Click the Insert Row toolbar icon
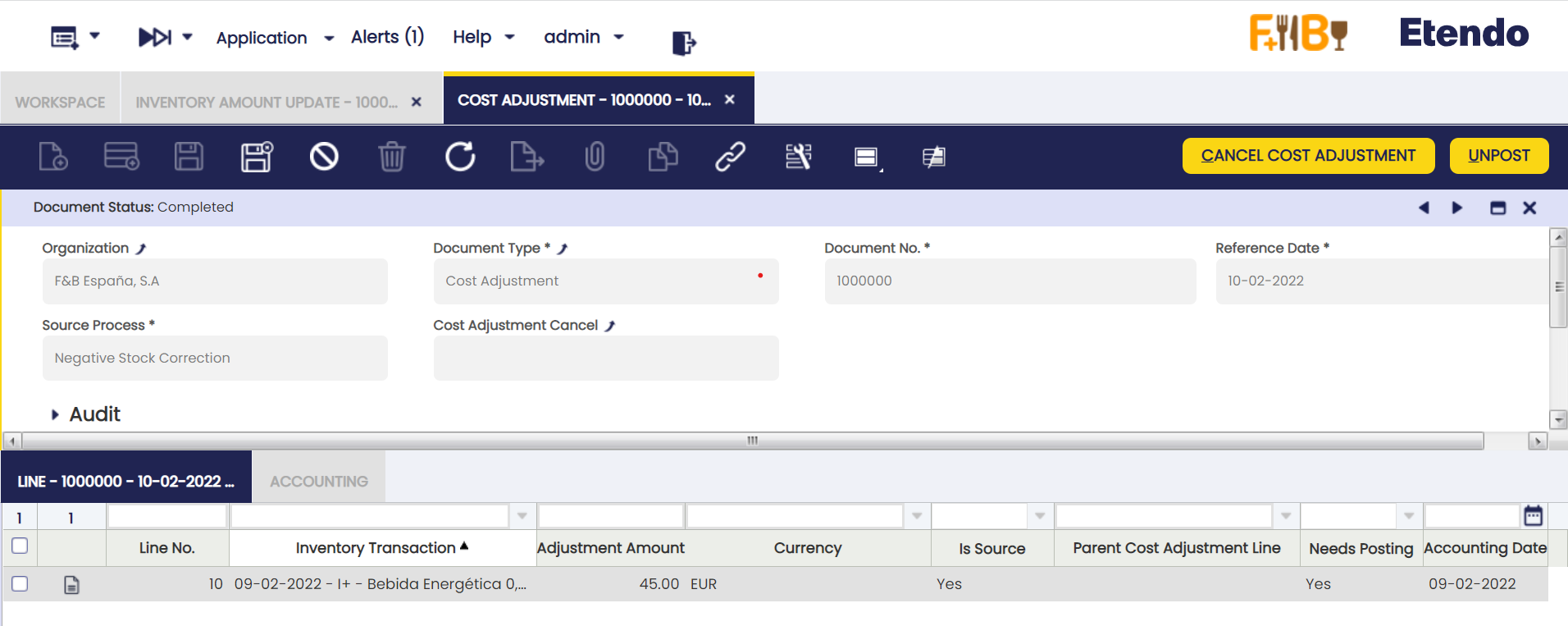 pyautogui.click(x=121, y=156)
